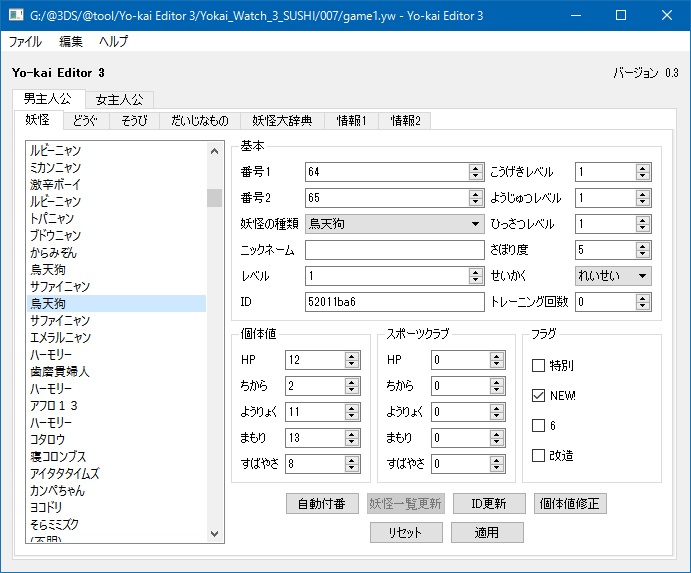Click the 個体値 まもり spinner arrows
This screenshot has width=691, height=573.
[352, 438]
